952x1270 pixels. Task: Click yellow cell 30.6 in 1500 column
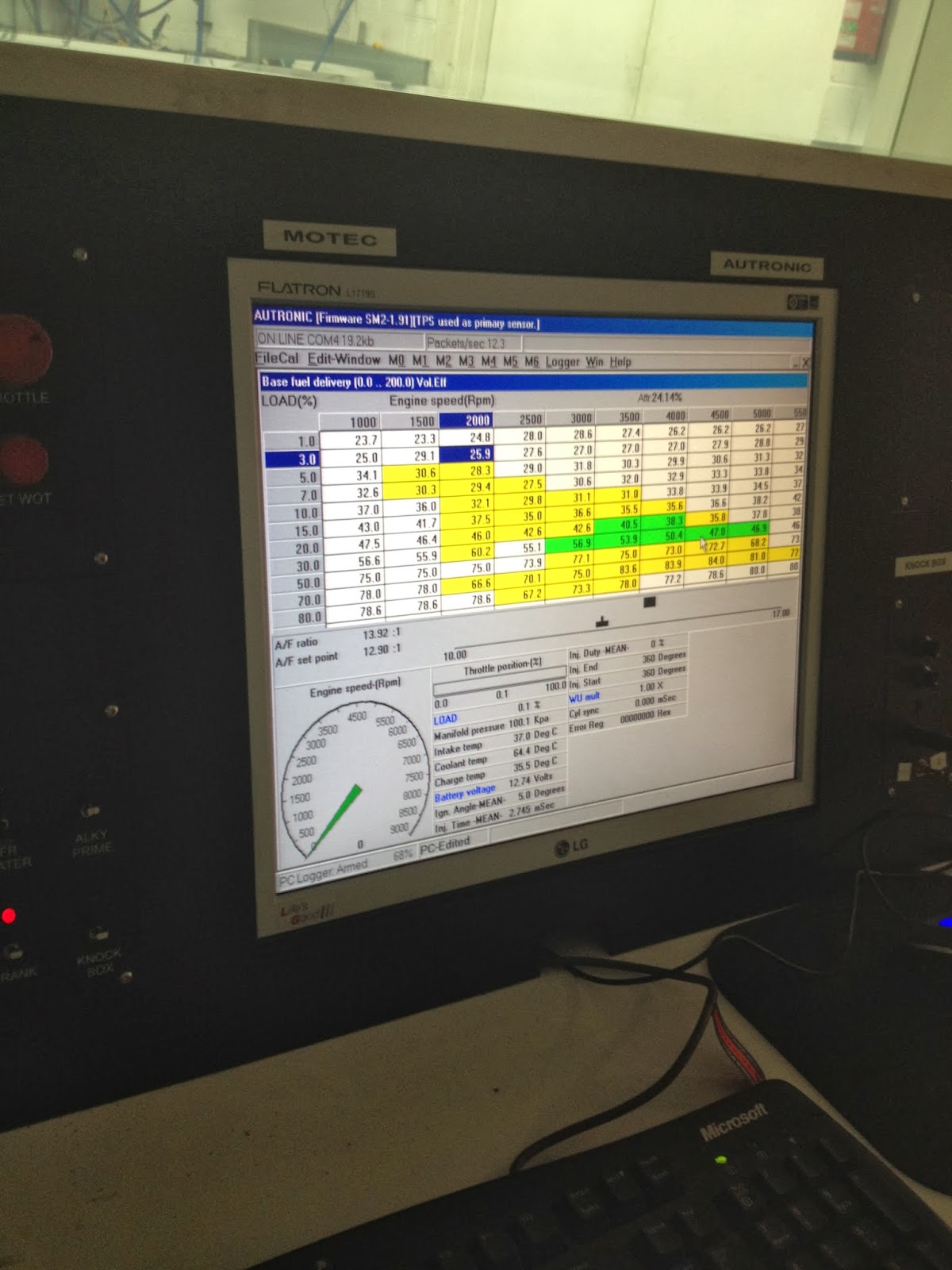[x=413, y=473]
